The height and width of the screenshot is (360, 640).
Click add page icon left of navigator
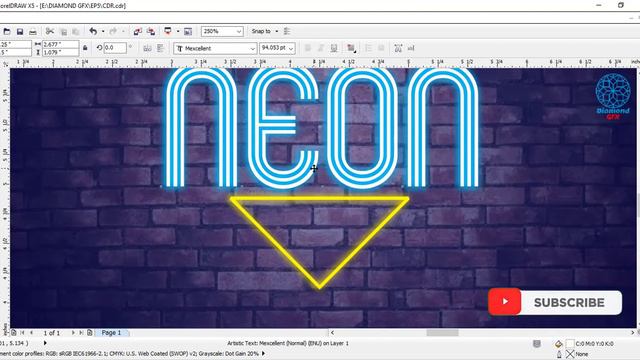tap(14, 333)
